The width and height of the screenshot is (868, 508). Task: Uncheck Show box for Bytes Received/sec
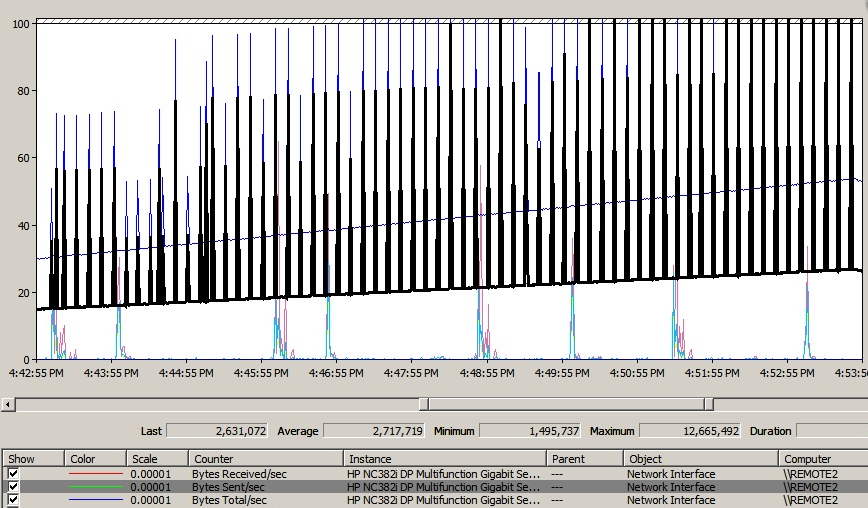pyautogui.click(x=14, y=474)
